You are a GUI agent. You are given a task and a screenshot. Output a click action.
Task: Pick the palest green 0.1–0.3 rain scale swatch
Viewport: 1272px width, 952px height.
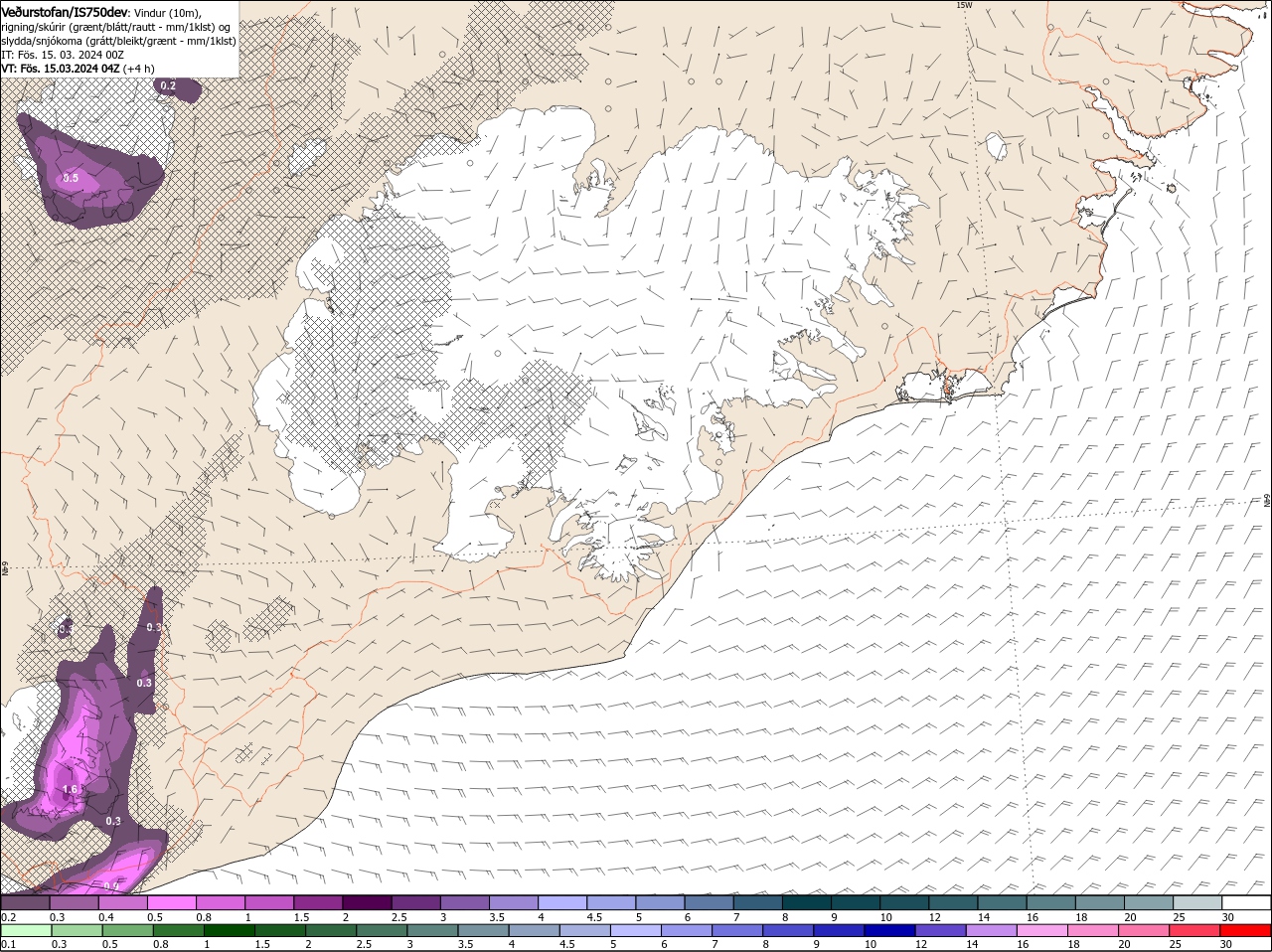coord(26,931)
